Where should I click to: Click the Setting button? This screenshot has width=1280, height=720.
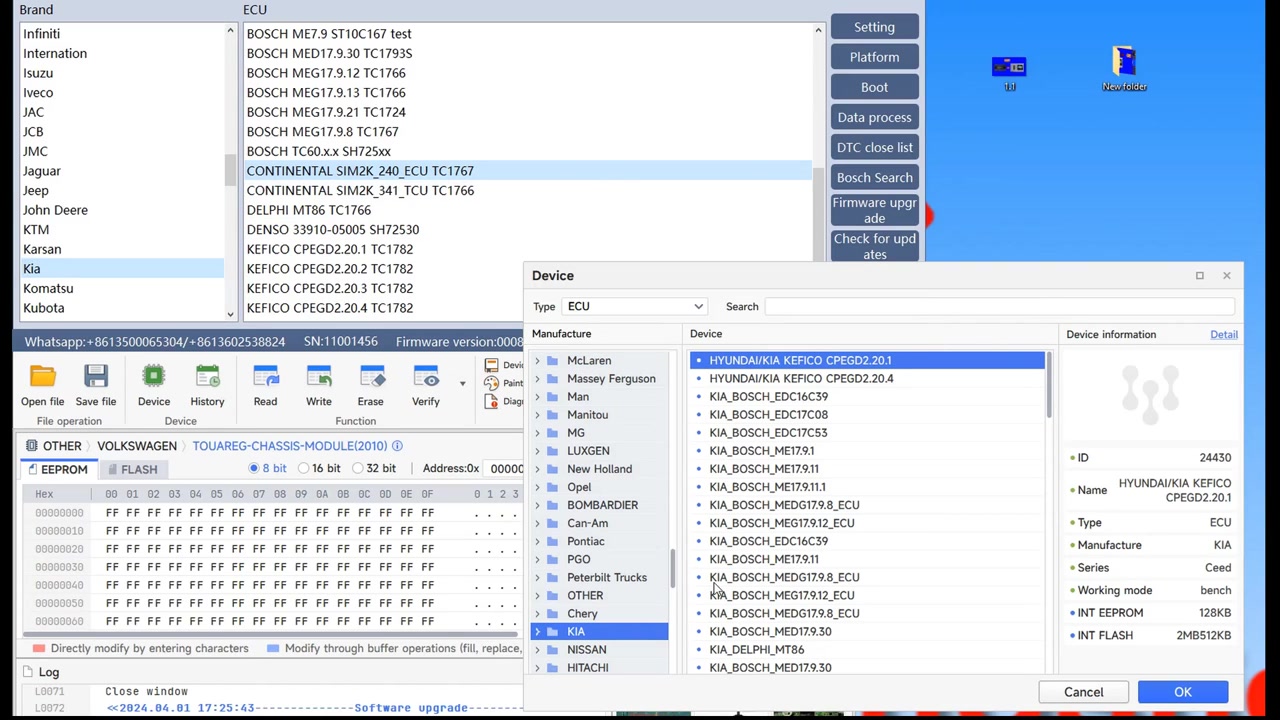click(x=874, y=27)
